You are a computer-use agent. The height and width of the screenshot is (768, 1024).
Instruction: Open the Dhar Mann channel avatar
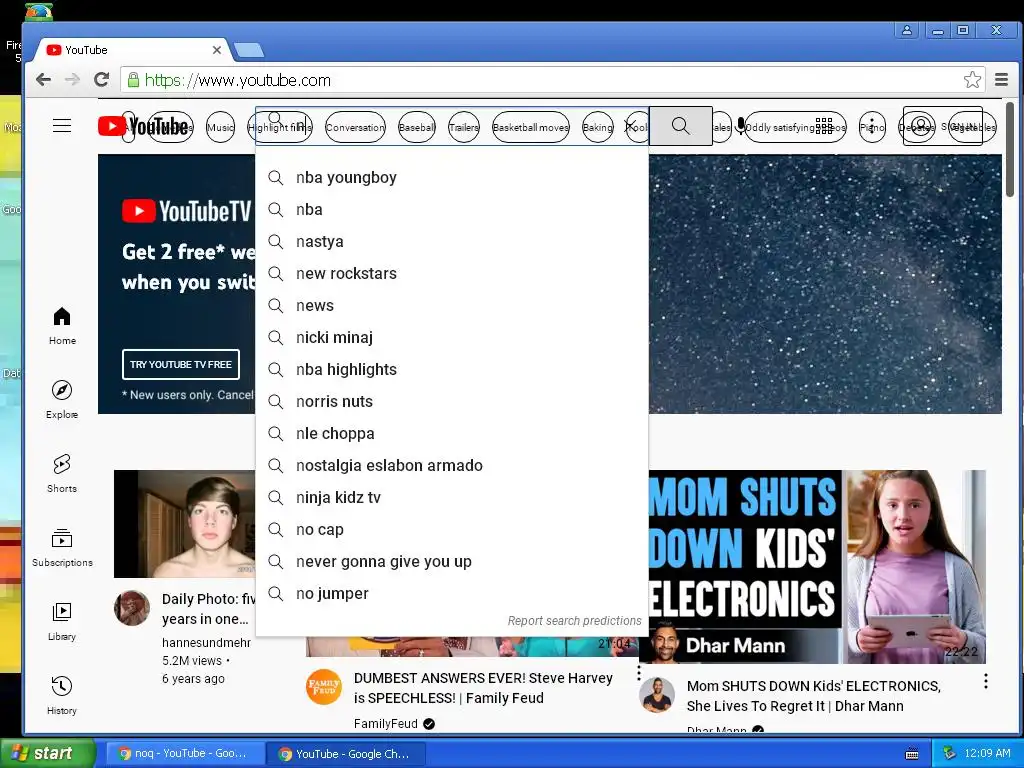pos(656,695)
